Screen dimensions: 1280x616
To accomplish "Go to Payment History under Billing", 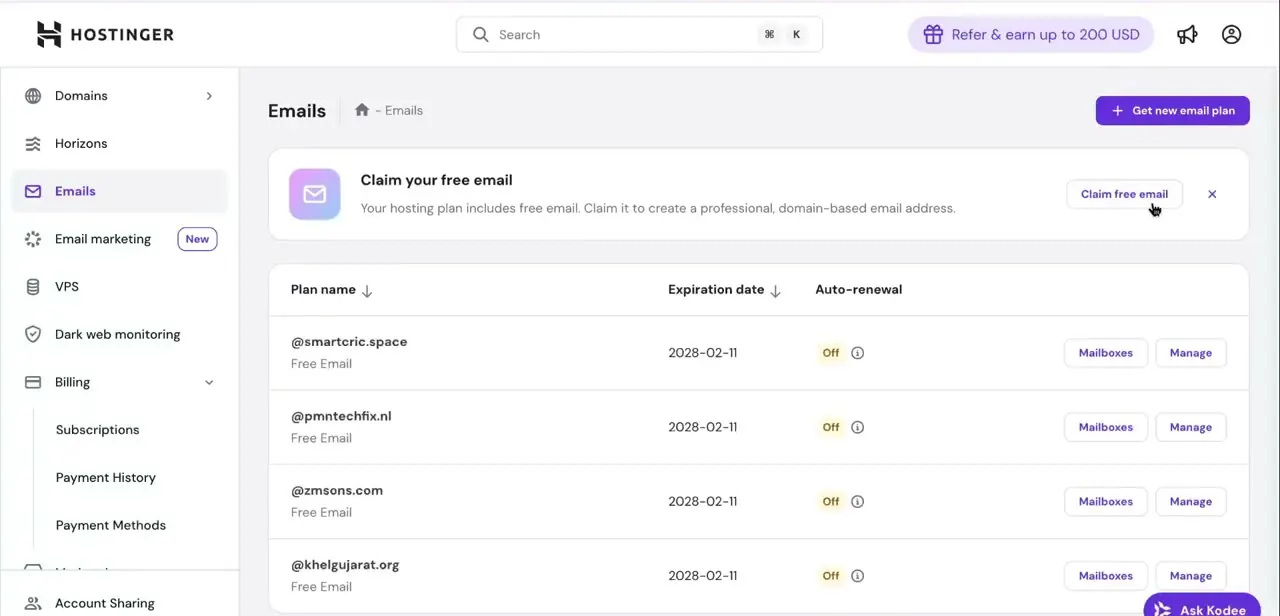I will pyautogui.click(x=106, y=478).
